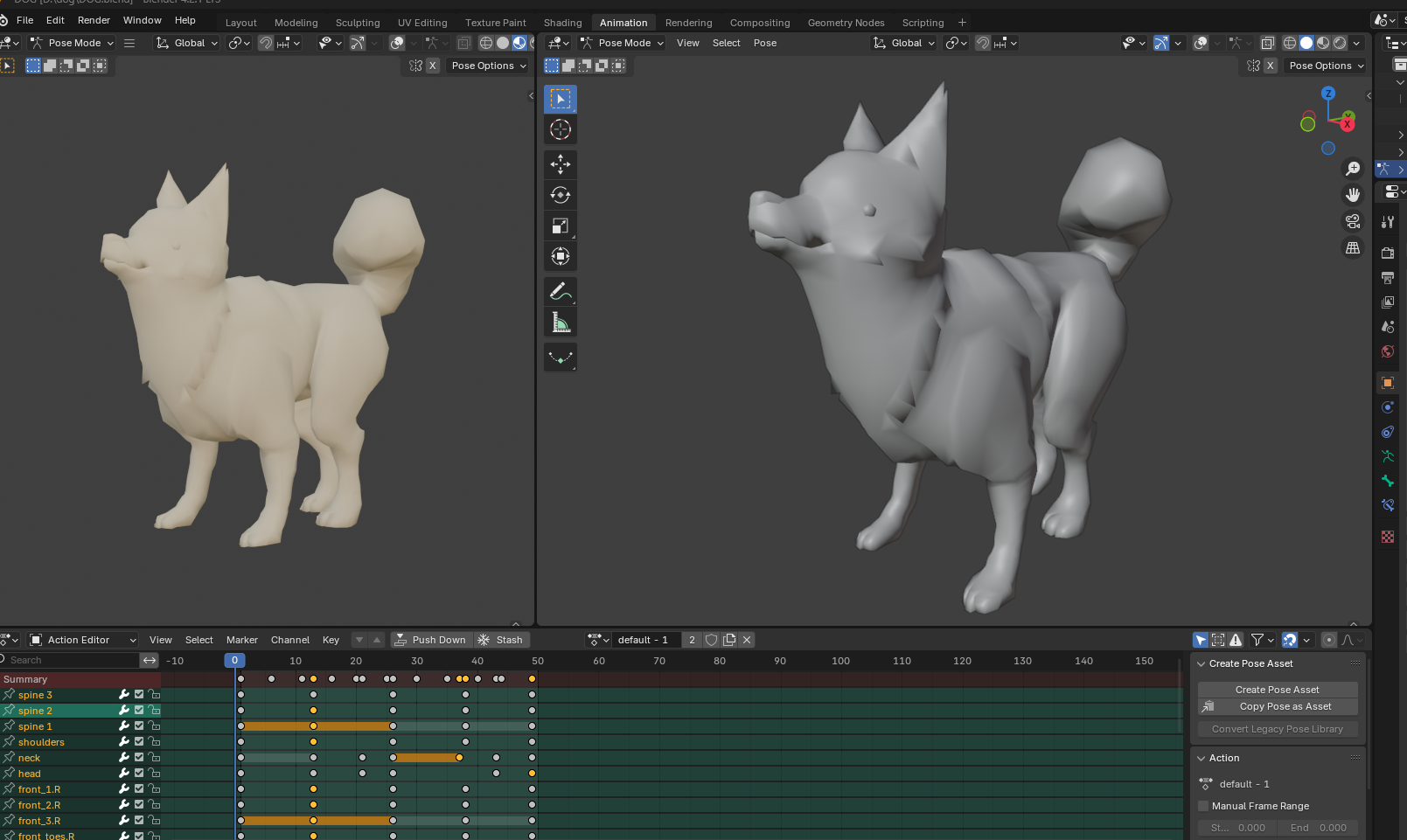Select the Cursor tool
1407x840 pixels.
pyautogui.click(x=561, y=130)
